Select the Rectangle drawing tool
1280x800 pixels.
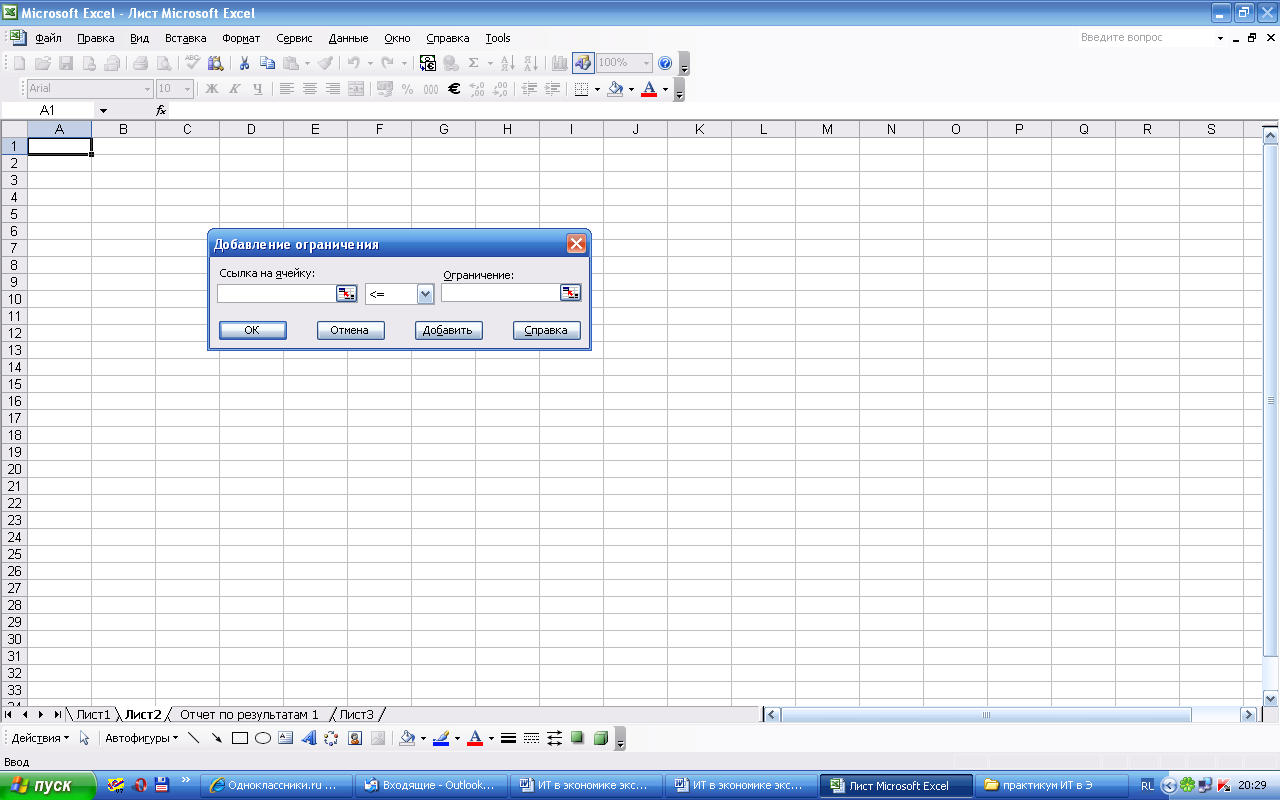coord(240,738)
